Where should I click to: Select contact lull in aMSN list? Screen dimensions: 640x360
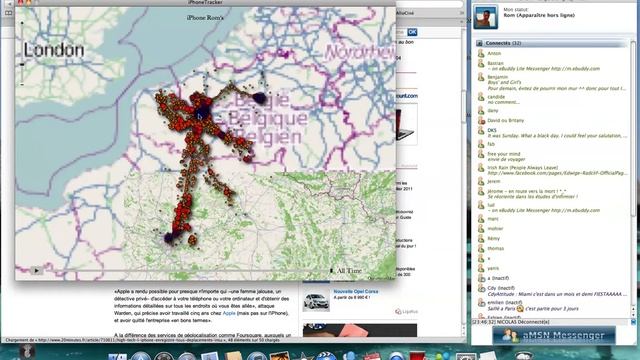(491, 205)
